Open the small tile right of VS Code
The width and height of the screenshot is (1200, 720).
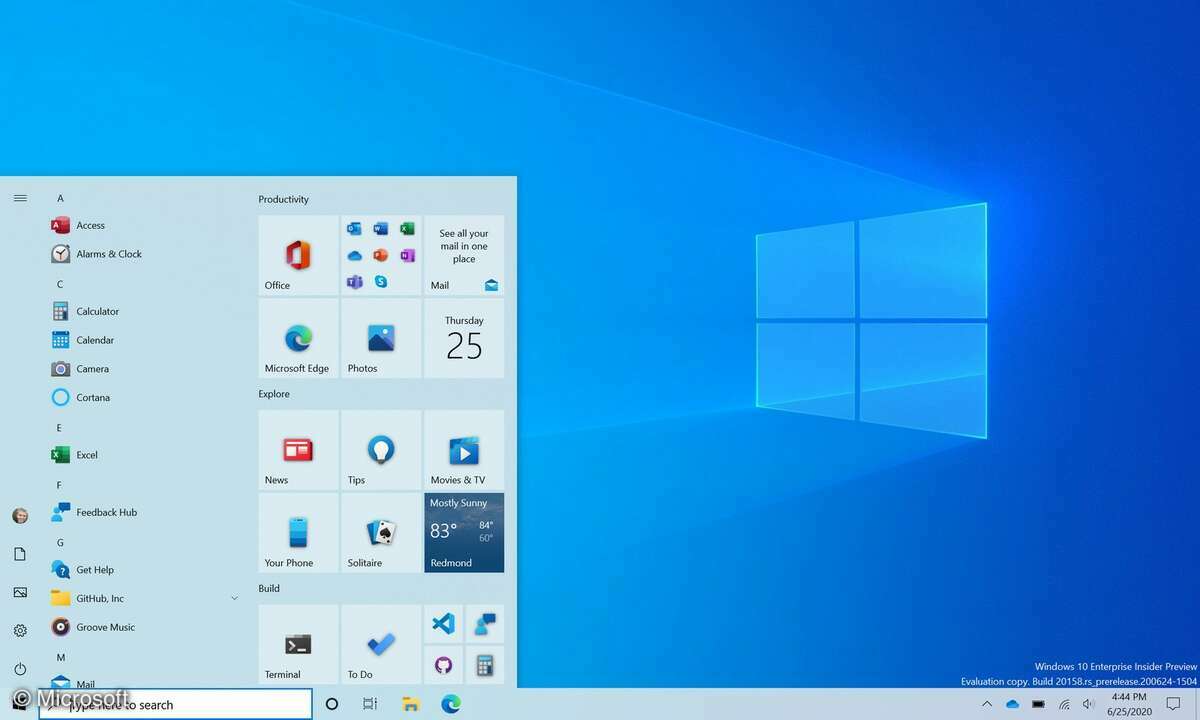485,624
